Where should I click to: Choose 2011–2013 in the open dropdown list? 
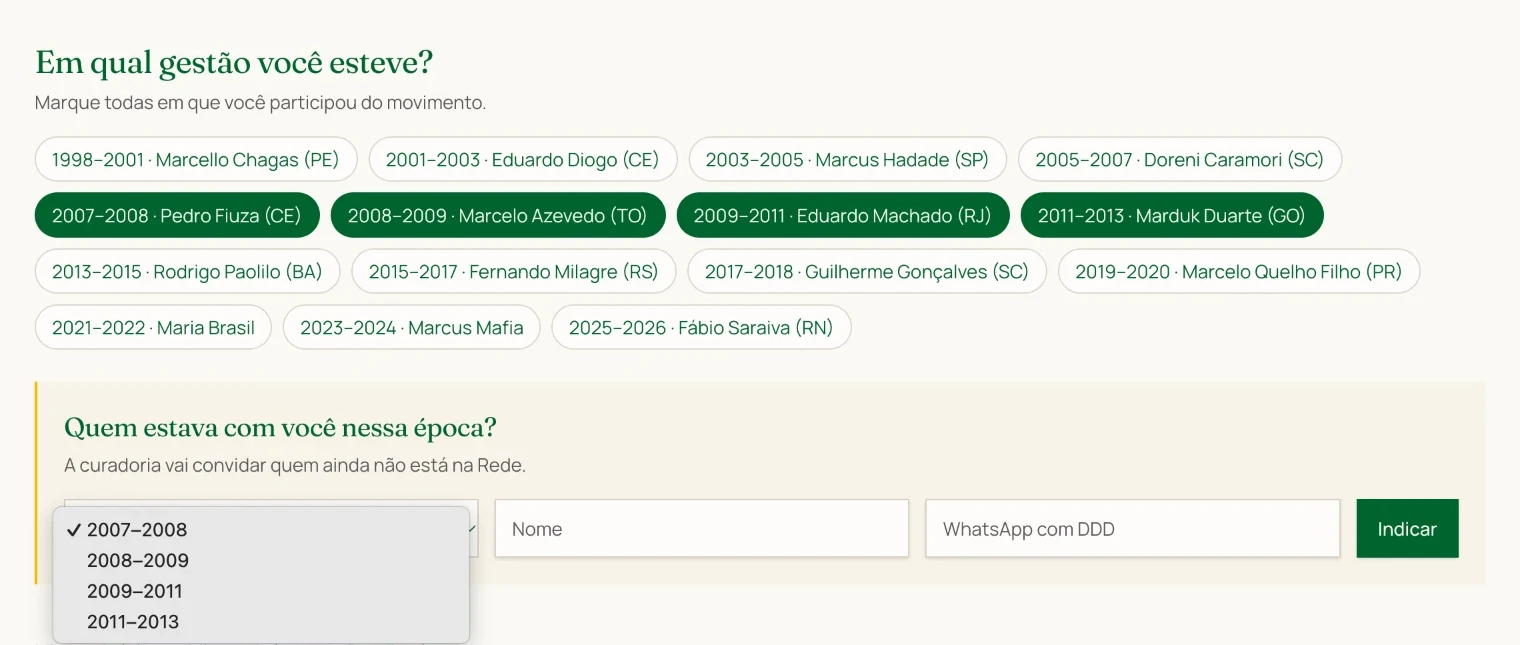point(261,621)
